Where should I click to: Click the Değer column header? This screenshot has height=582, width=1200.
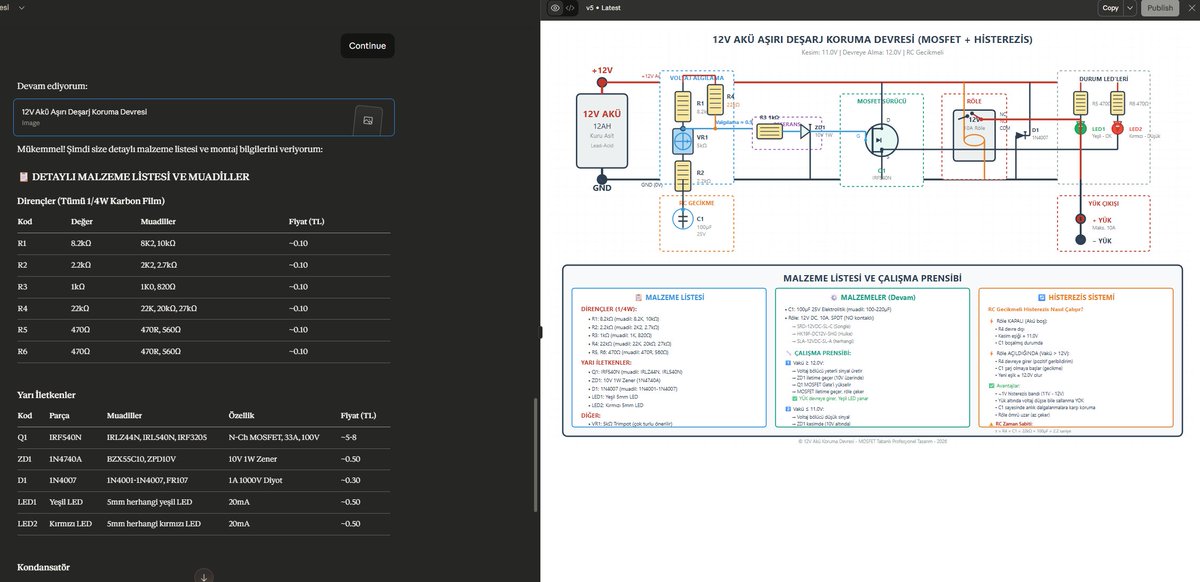pos(82,222)
